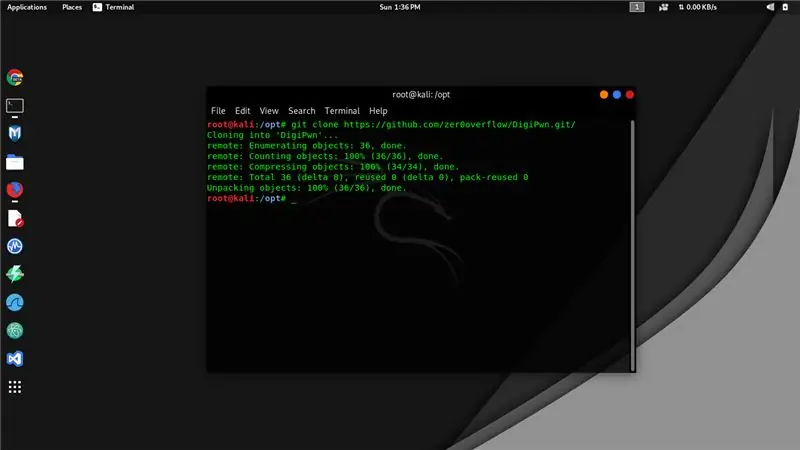Open the green globe dock icon
Image resolution: width=800 pixels, height=450 pixels.
pos(15,331)
